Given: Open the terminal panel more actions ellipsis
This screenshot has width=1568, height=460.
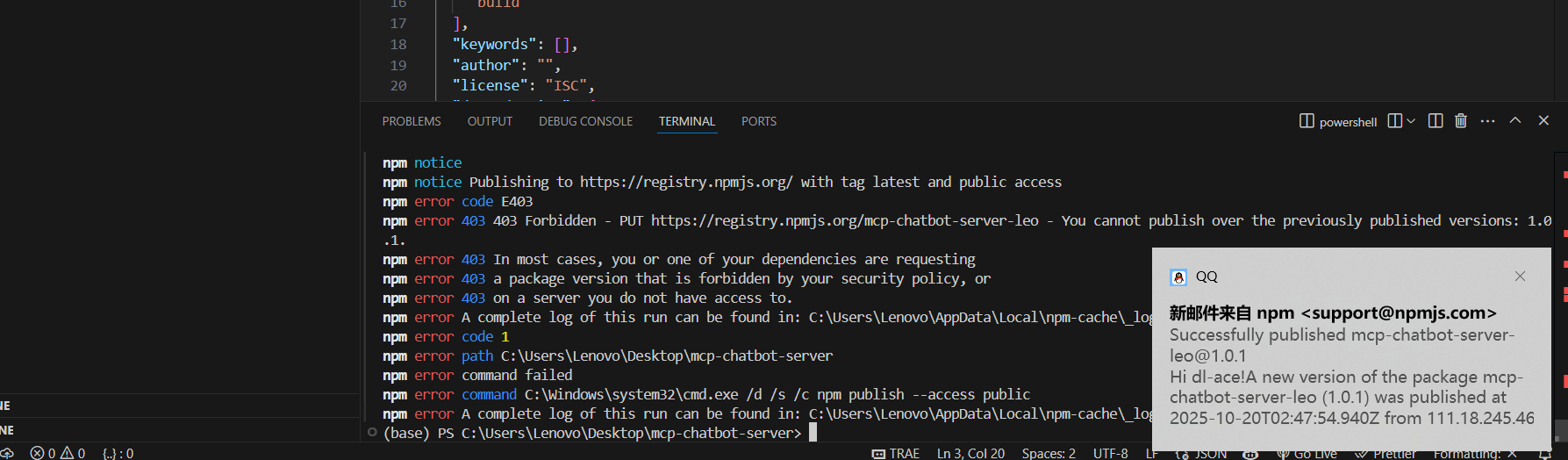Looking at the screenshot, I should [1487, 121].
